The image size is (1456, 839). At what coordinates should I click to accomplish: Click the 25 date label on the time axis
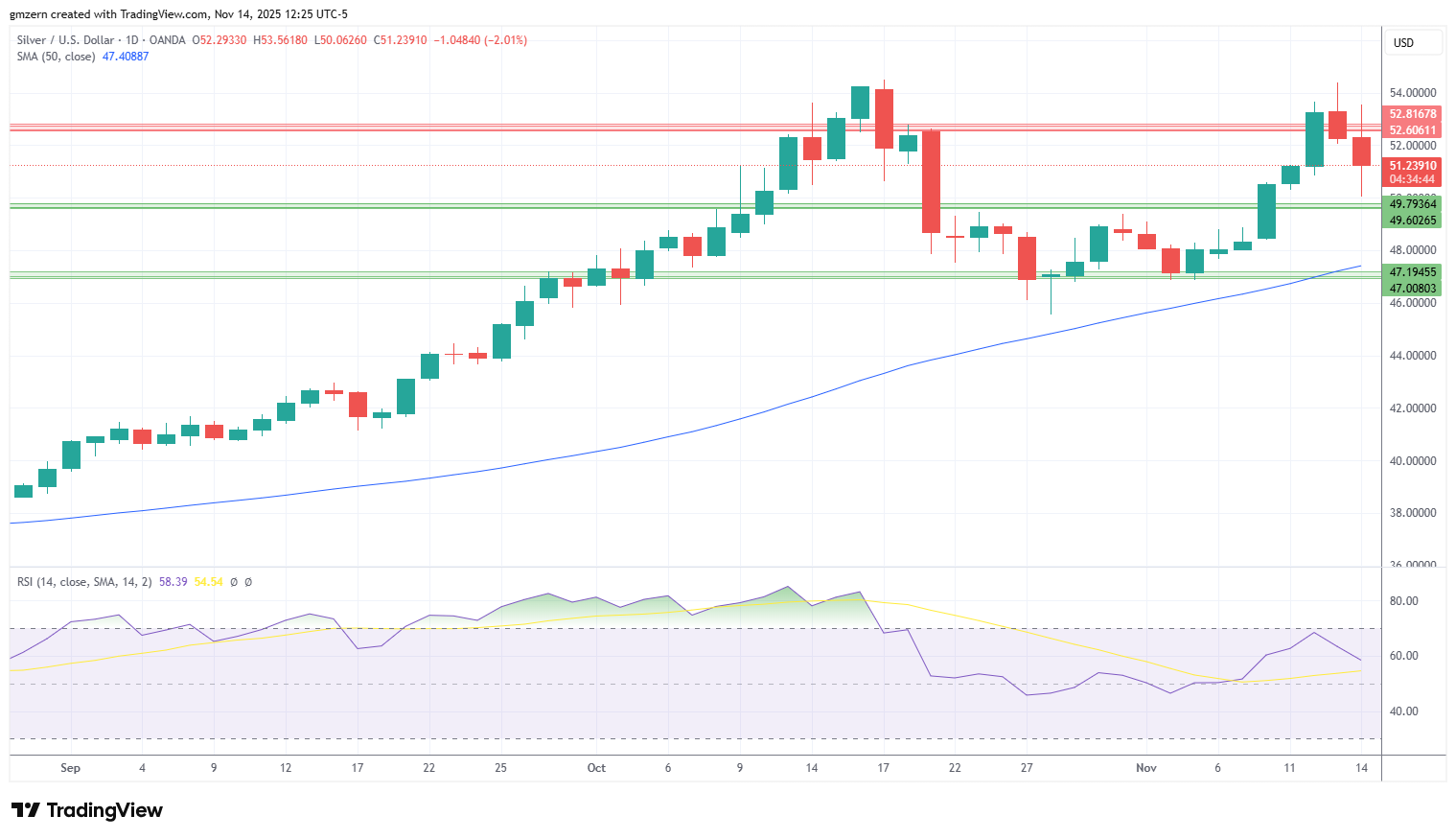[x=500, y=768]
